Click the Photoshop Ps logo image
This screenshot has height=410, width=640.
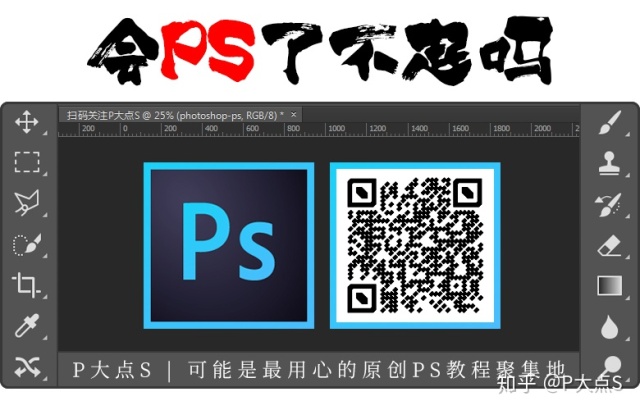click(x=229, y=246)
